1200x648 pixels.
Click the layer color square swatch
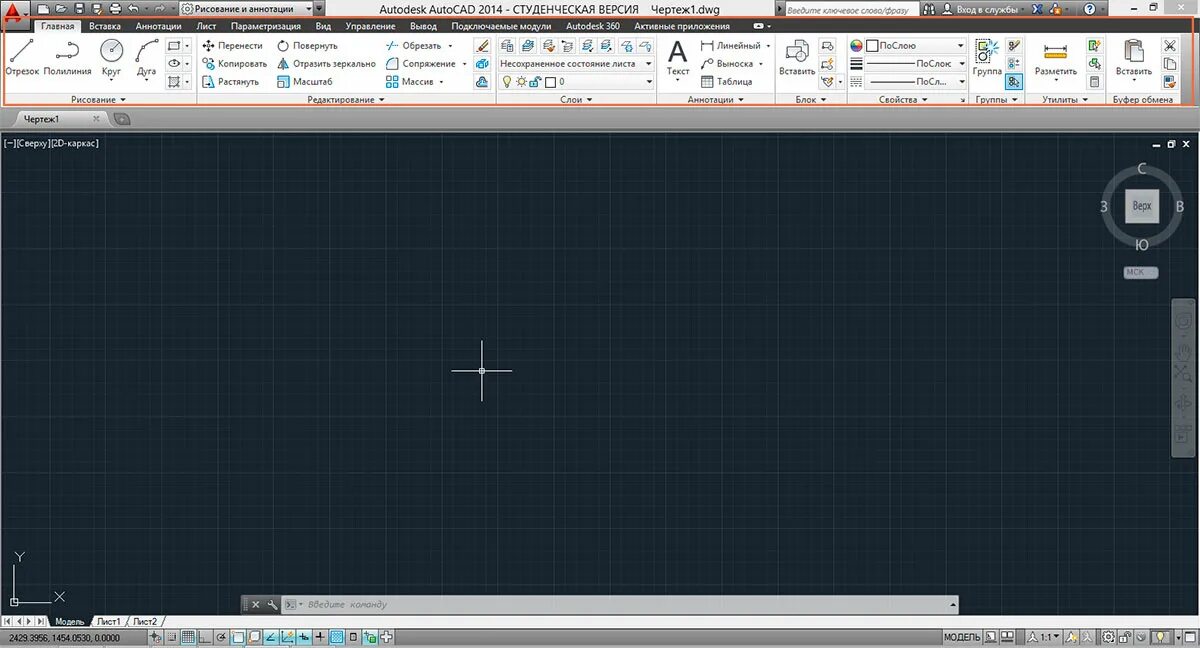[x=550, y=82]
